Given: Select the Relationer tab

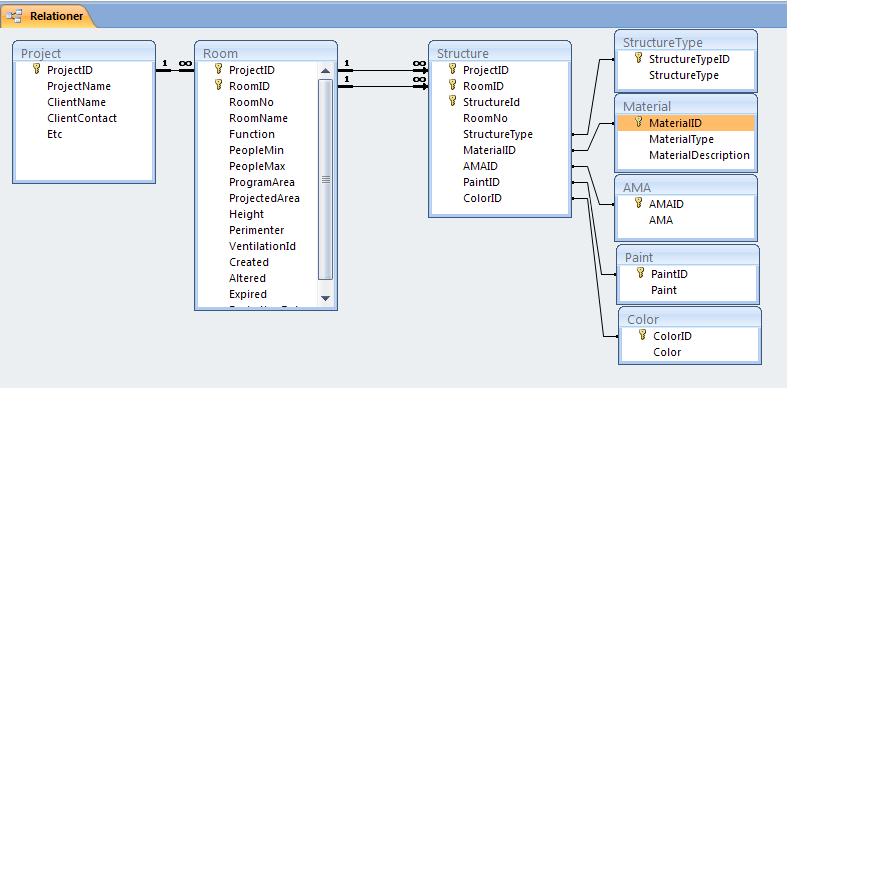Looking at the screenshot, I should coord(48,16).
